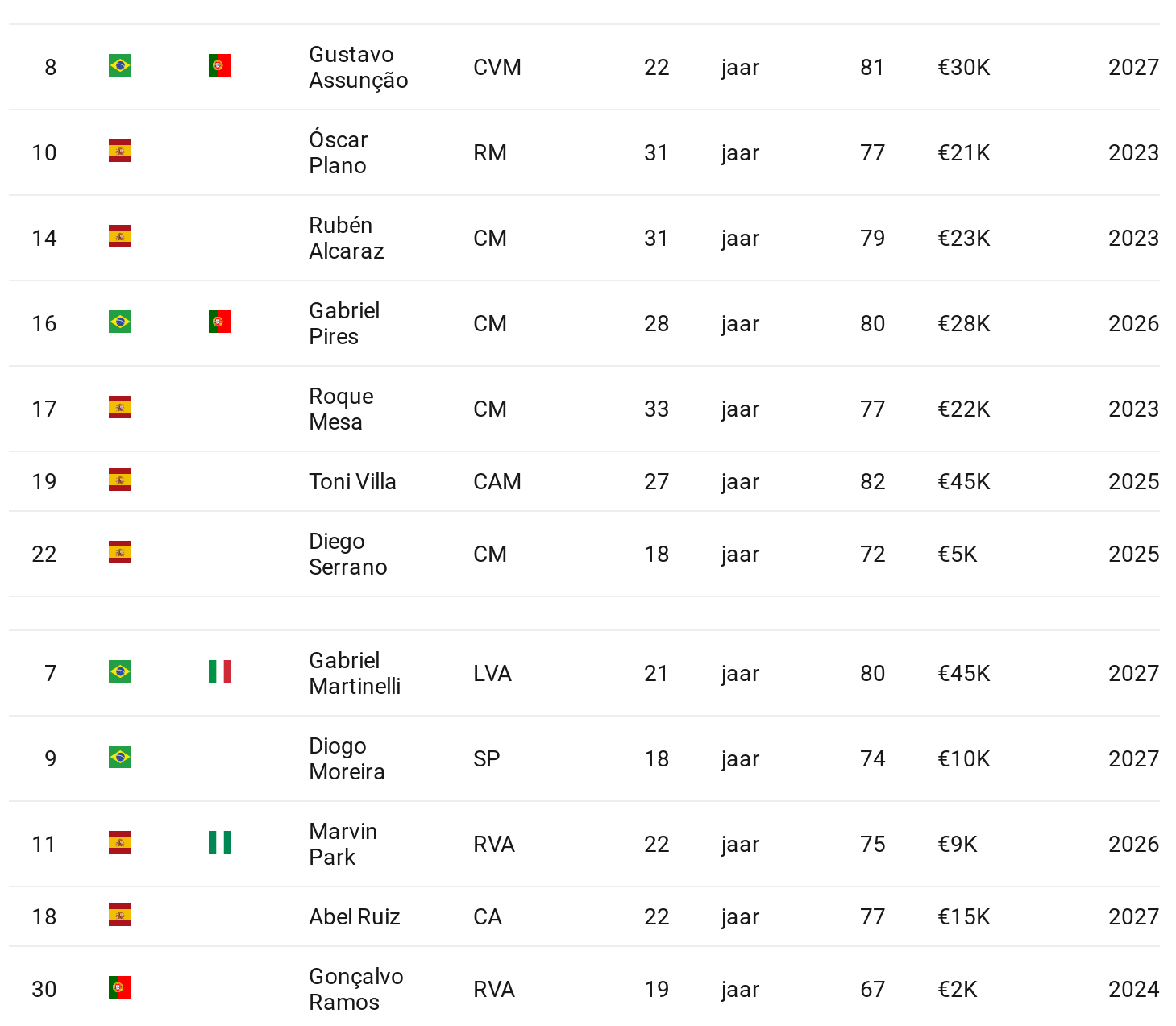The image size is (1176, 1026).
Task: Click Italy flag in Gabriel Martinelli row
Action: tap(219, 671)
